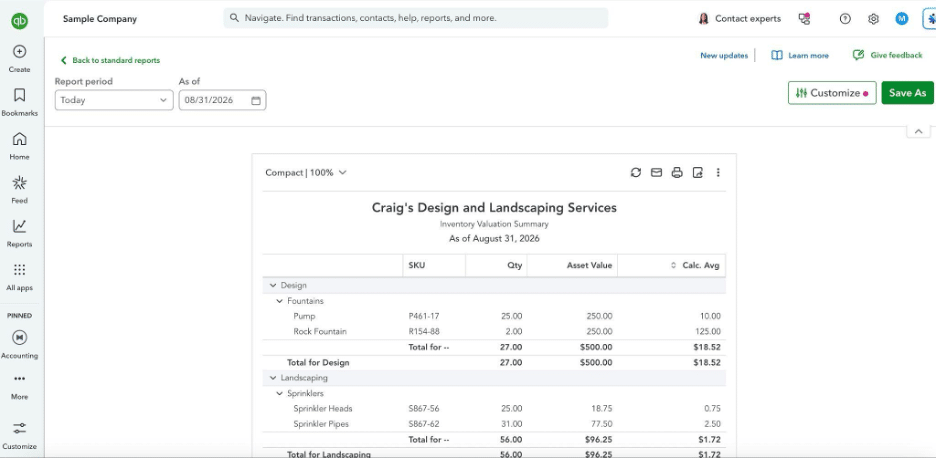Click Back to standard reports link
Viewport: 936px width, 458px height.
[x=110, y=60]
